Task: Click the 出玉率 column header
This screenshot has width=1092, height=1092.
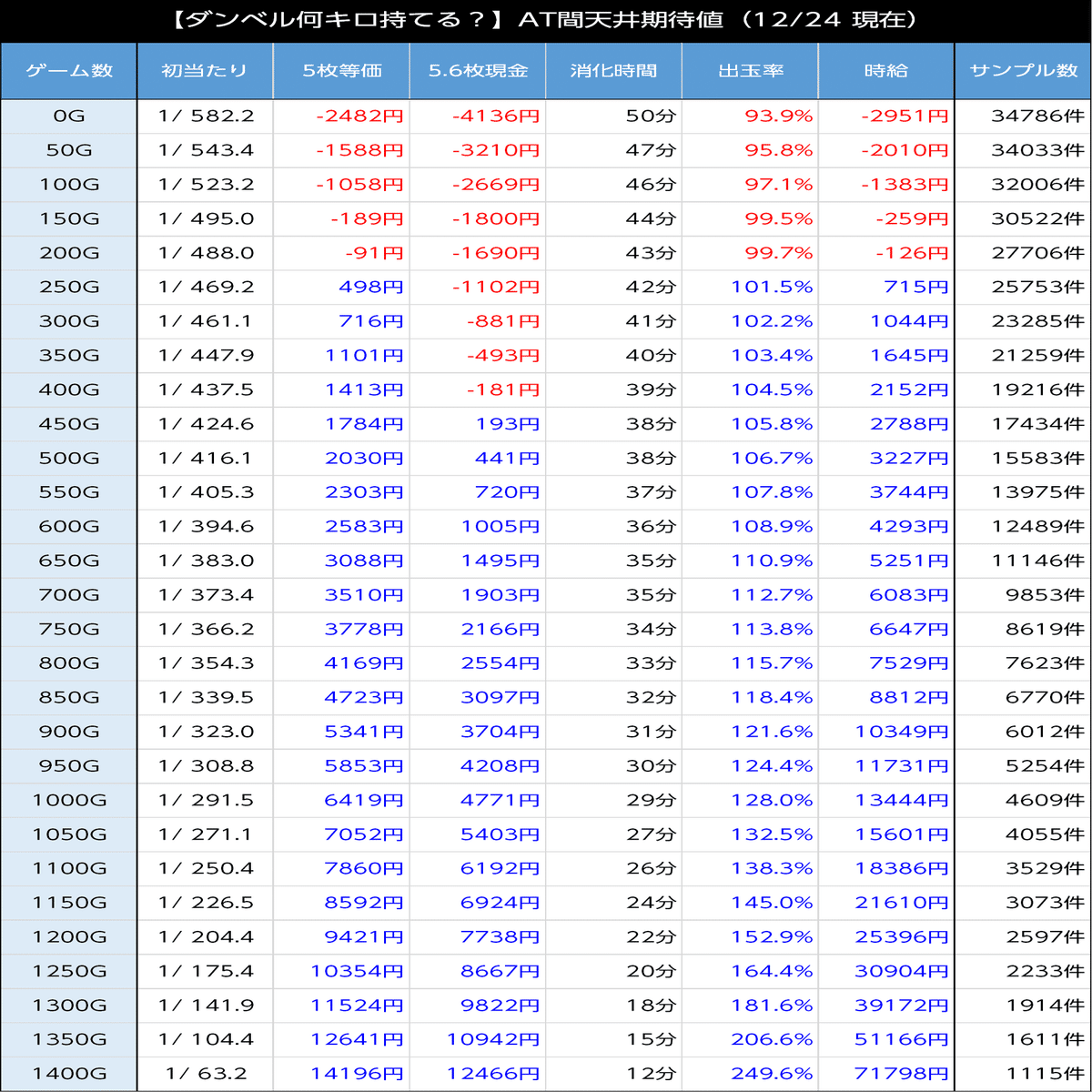Action: point(750,71)
